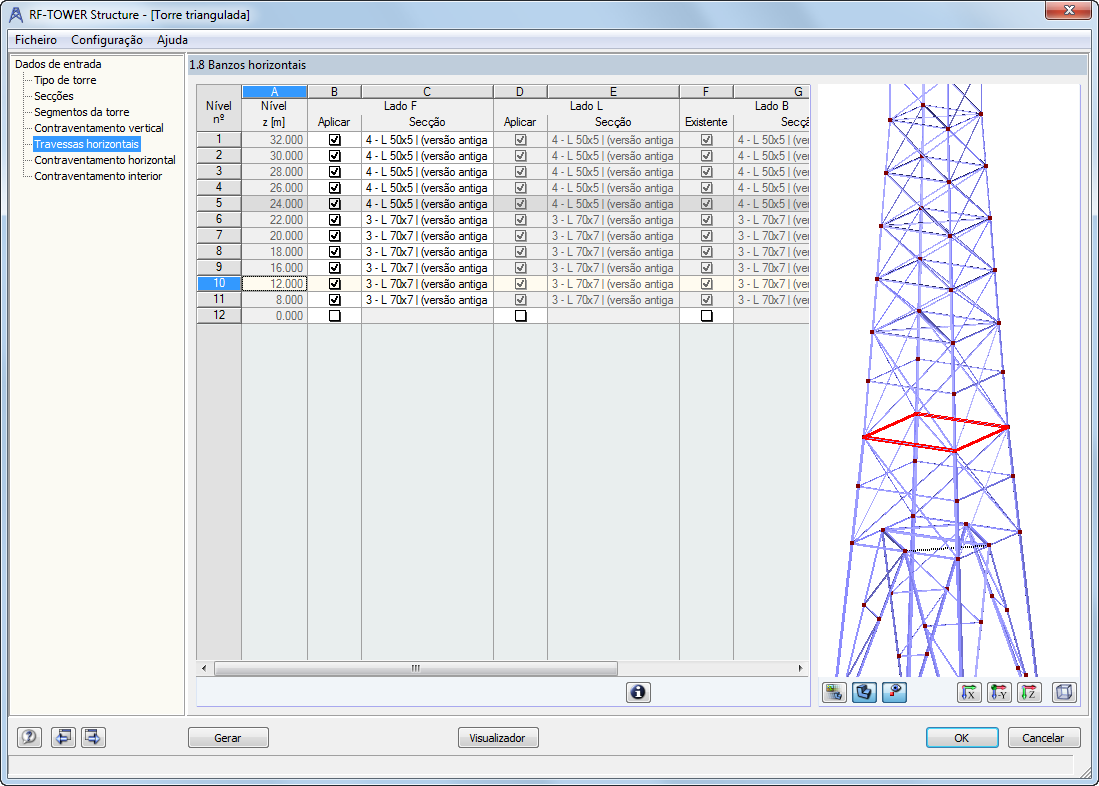This screenshot has width=1099, height=786.
Task: Toggle Existente checkbox in row 7
Action: (x=706, y=236)
